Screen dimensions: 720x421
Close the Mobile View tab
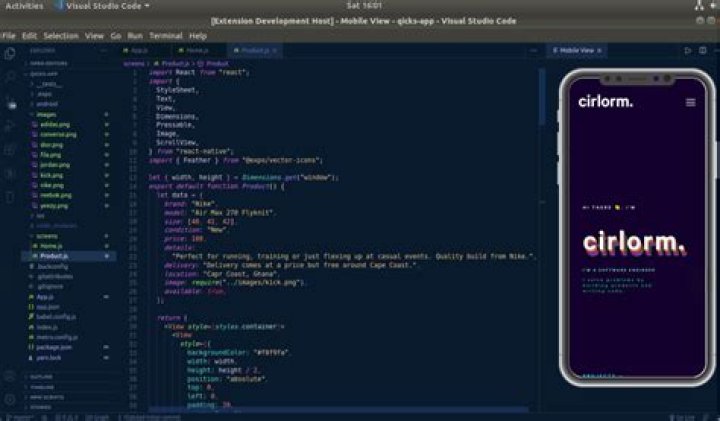click(x=599, y=51)
